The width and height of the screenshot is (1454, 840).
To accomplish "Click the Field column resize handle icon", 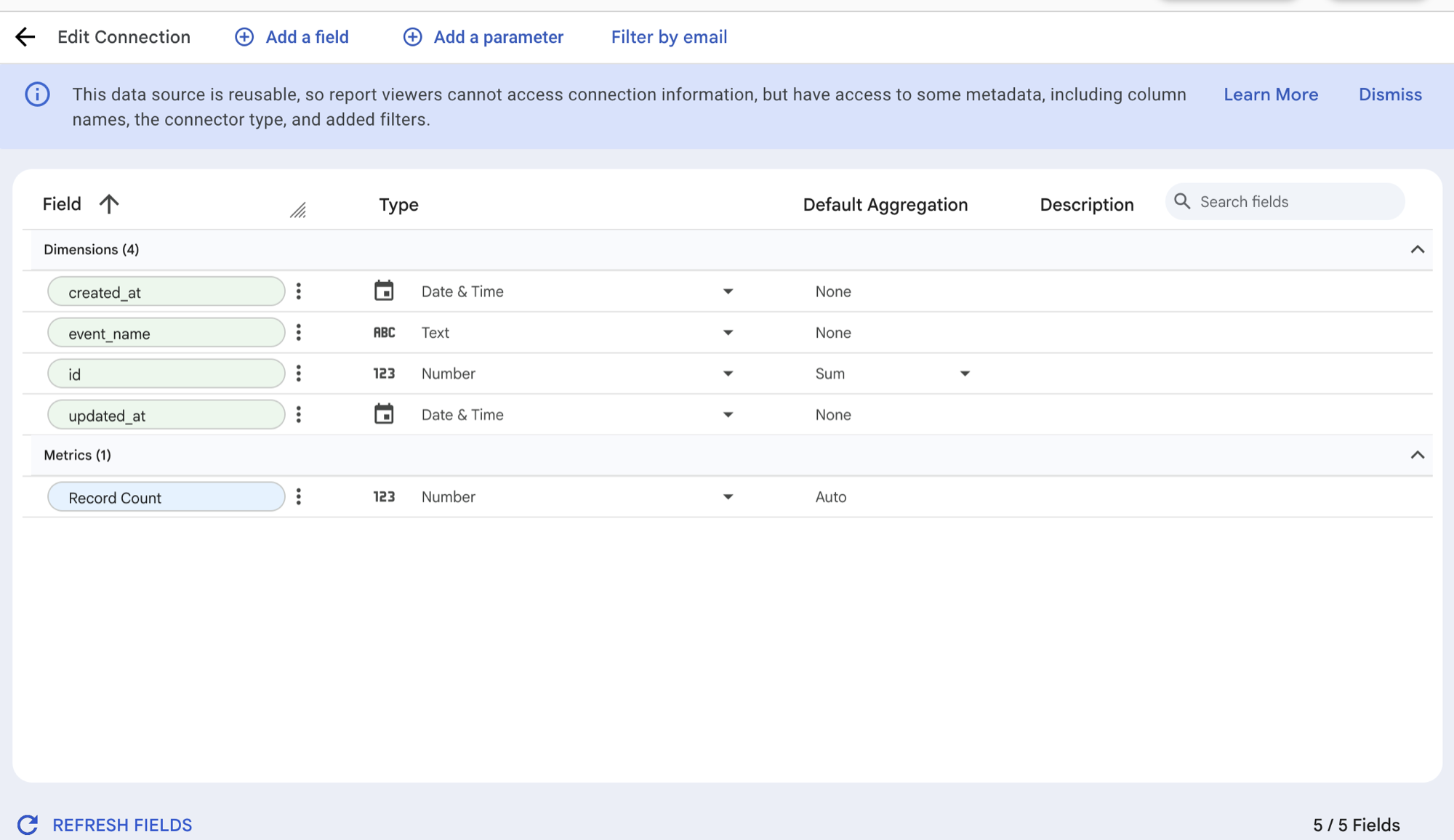I will [x=298, y=211].
